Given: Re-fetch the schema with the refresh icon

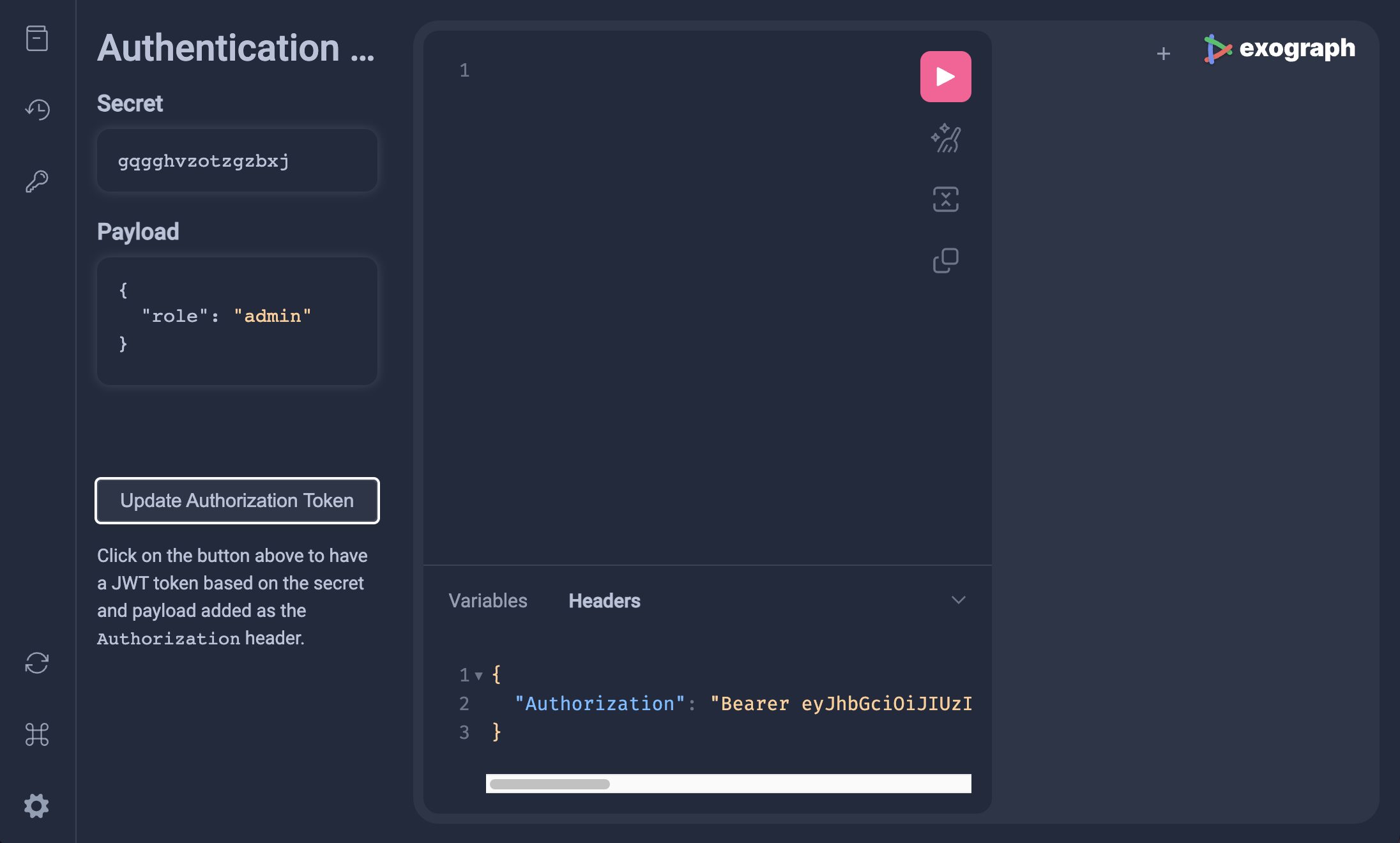Looking at the screenshot, I should pyautogui.click(x=37, y=664).
